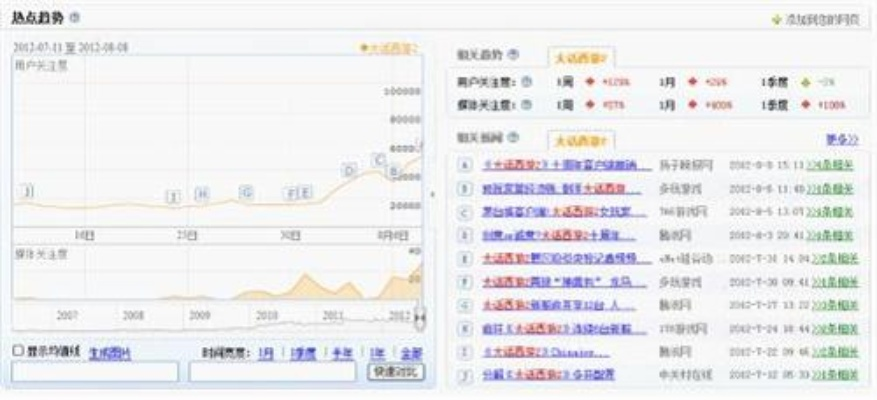Click the letter F icon in news list
Screen dimensions: 877x400
(x=464, y=282)
